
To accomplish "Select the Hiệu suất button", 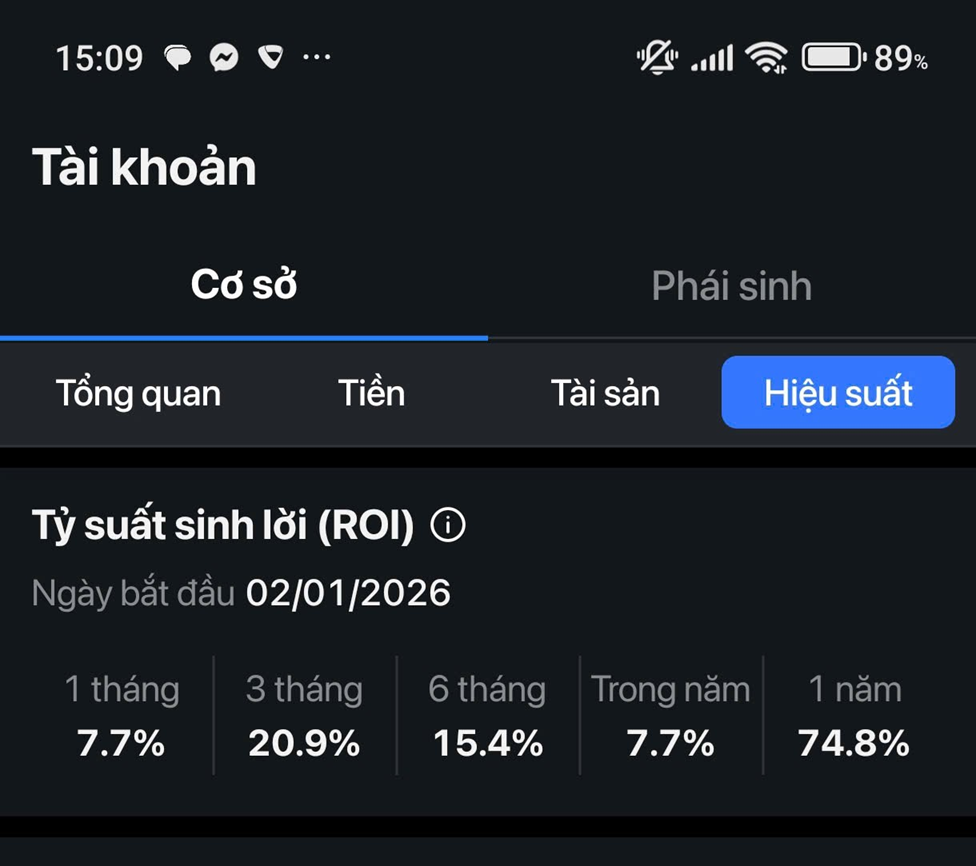I will (x=838, y=393).
